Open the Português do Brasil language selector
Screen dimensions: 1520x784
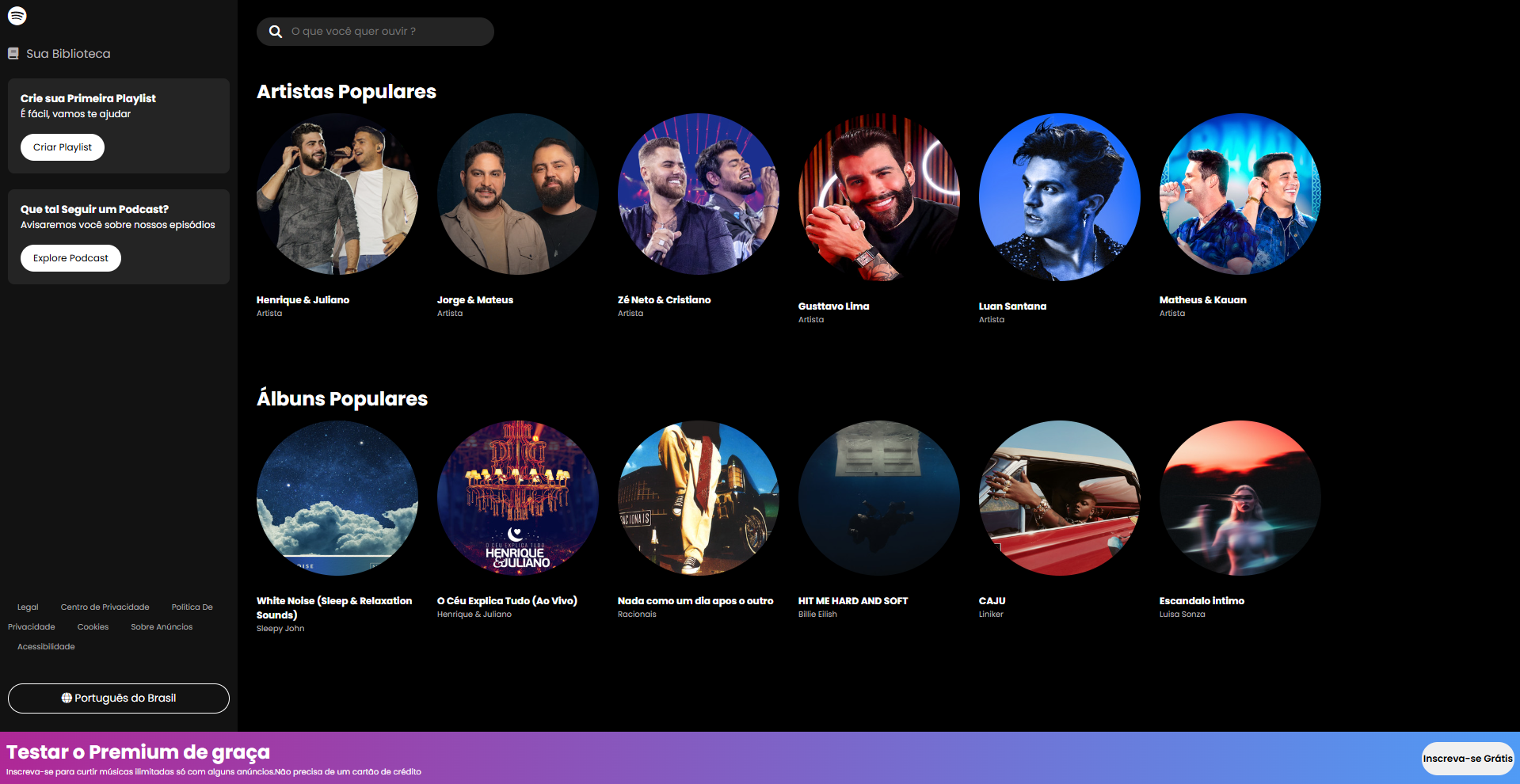(119, 698)
